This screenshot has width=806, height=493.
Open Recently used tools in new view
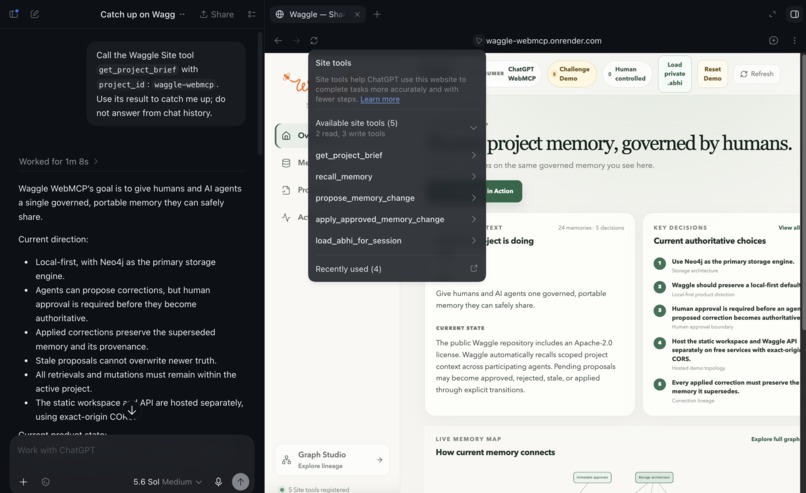(x=473, y=269)
